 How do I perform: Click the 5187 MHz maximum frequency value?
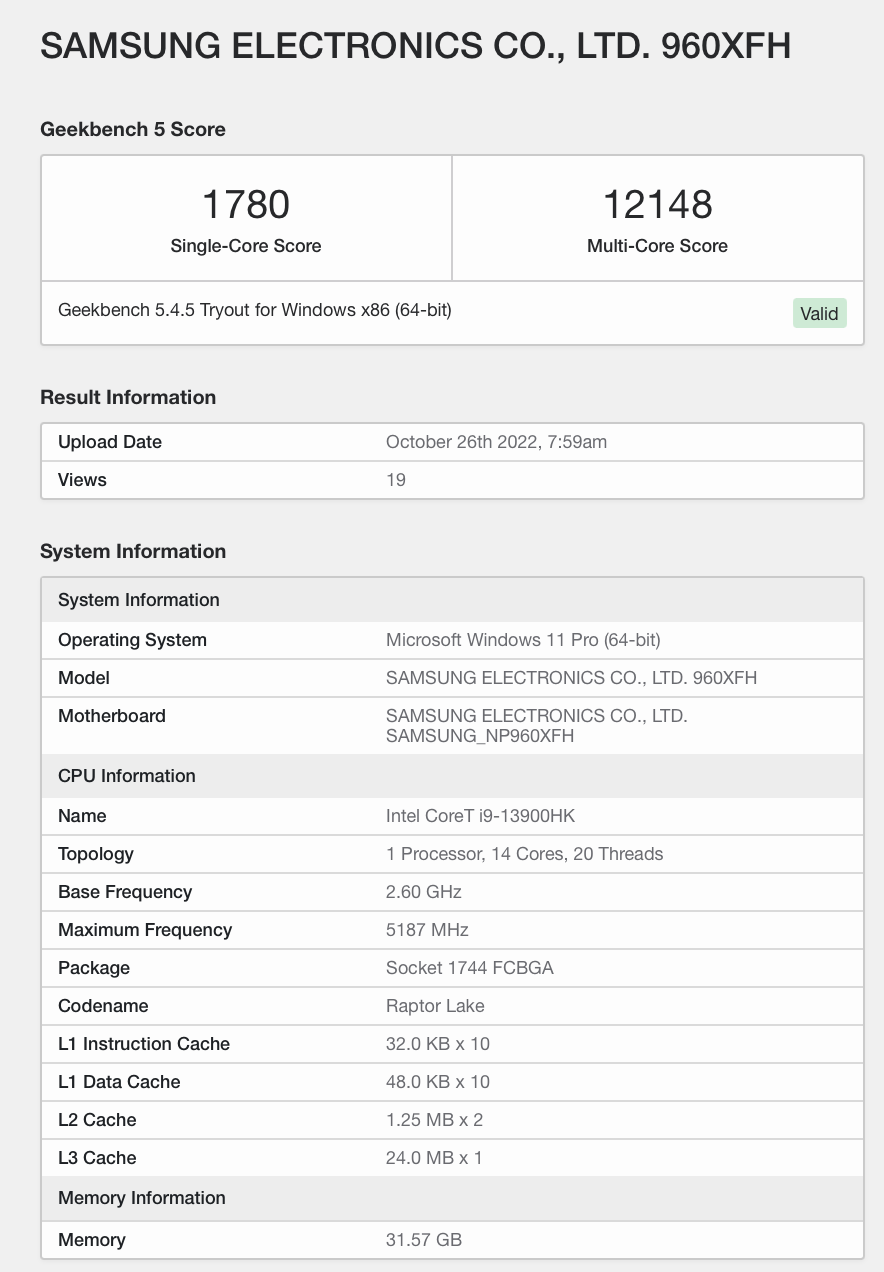click(x=427, y=930)
